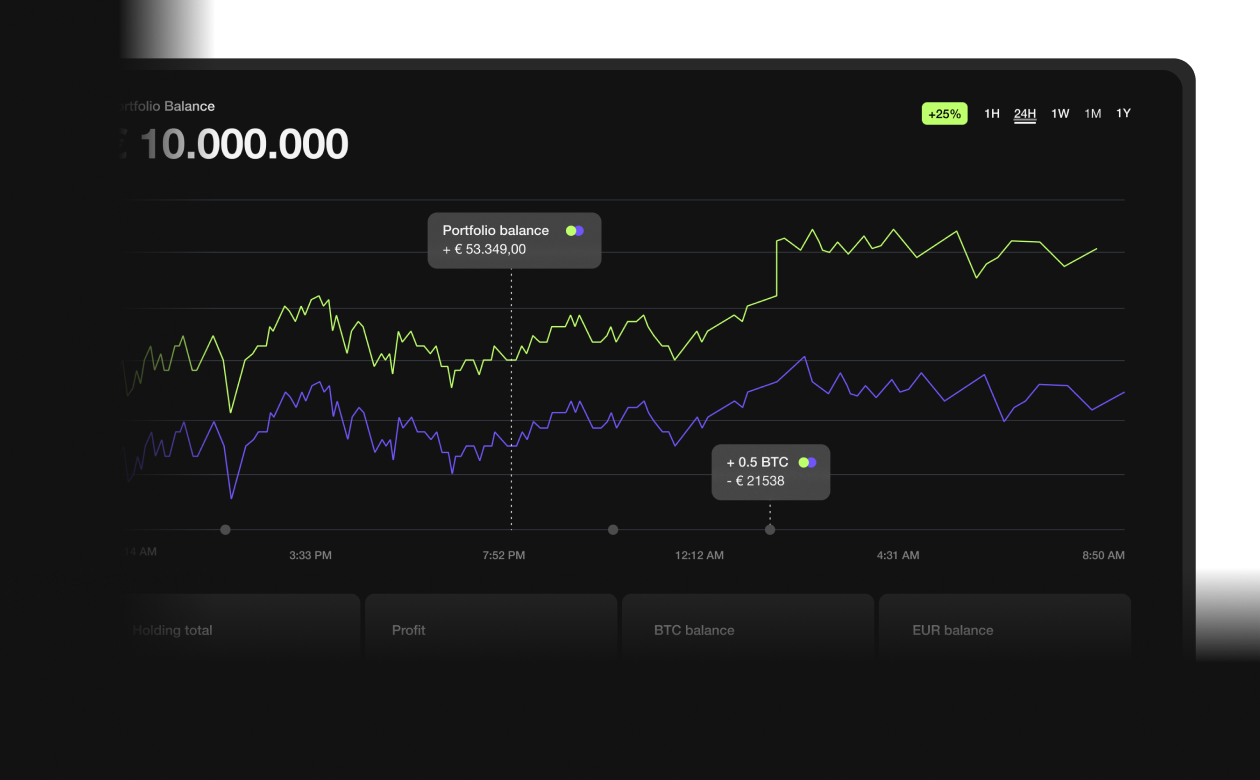Image resolution: width=1260 pixels, height=780 pixels.
Task: Switch chart to 1Y range
Action: point(1124,114)
